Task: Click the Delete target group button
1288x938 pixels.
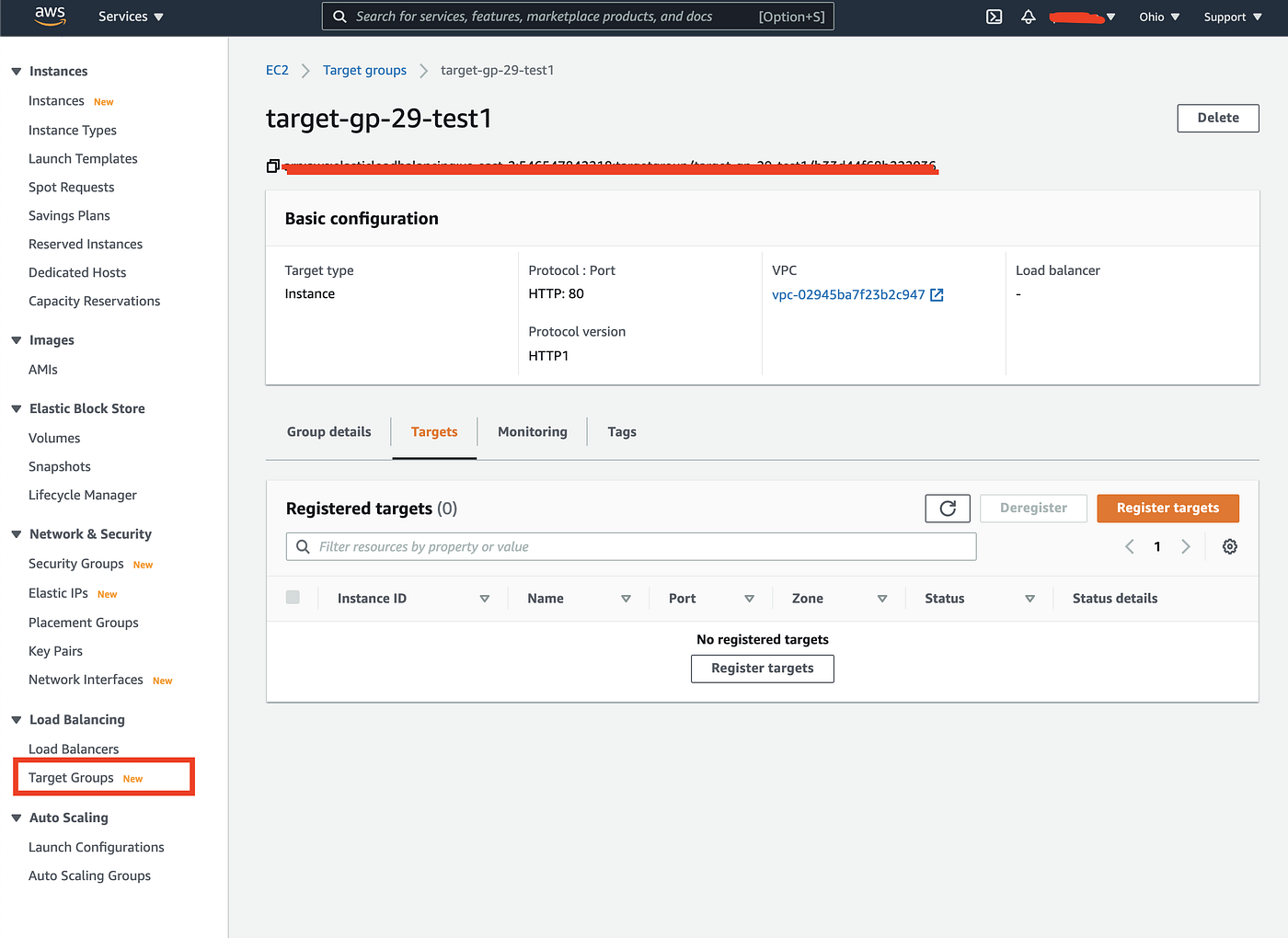Action: coord(1217,118)
